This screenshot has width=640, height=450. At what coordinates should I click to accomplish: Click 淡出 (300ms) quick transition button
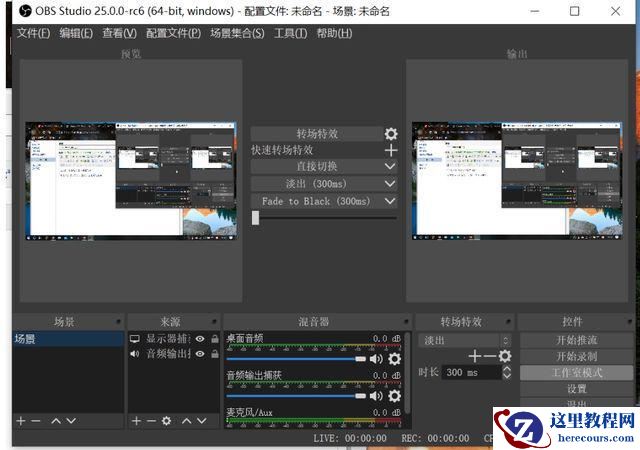317,184
